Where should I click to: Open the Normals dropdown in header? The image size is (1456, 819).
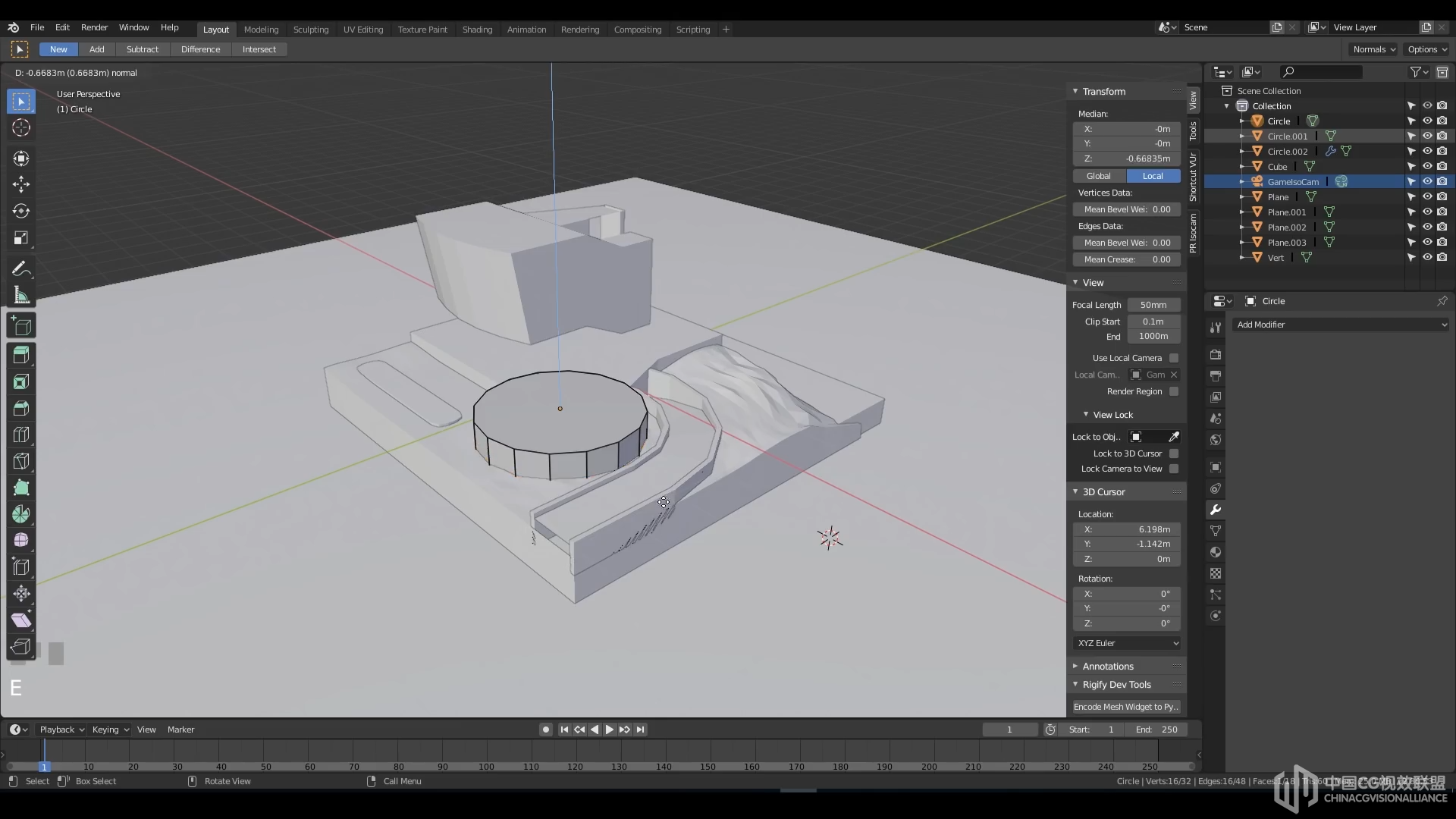click(1373, 49)
